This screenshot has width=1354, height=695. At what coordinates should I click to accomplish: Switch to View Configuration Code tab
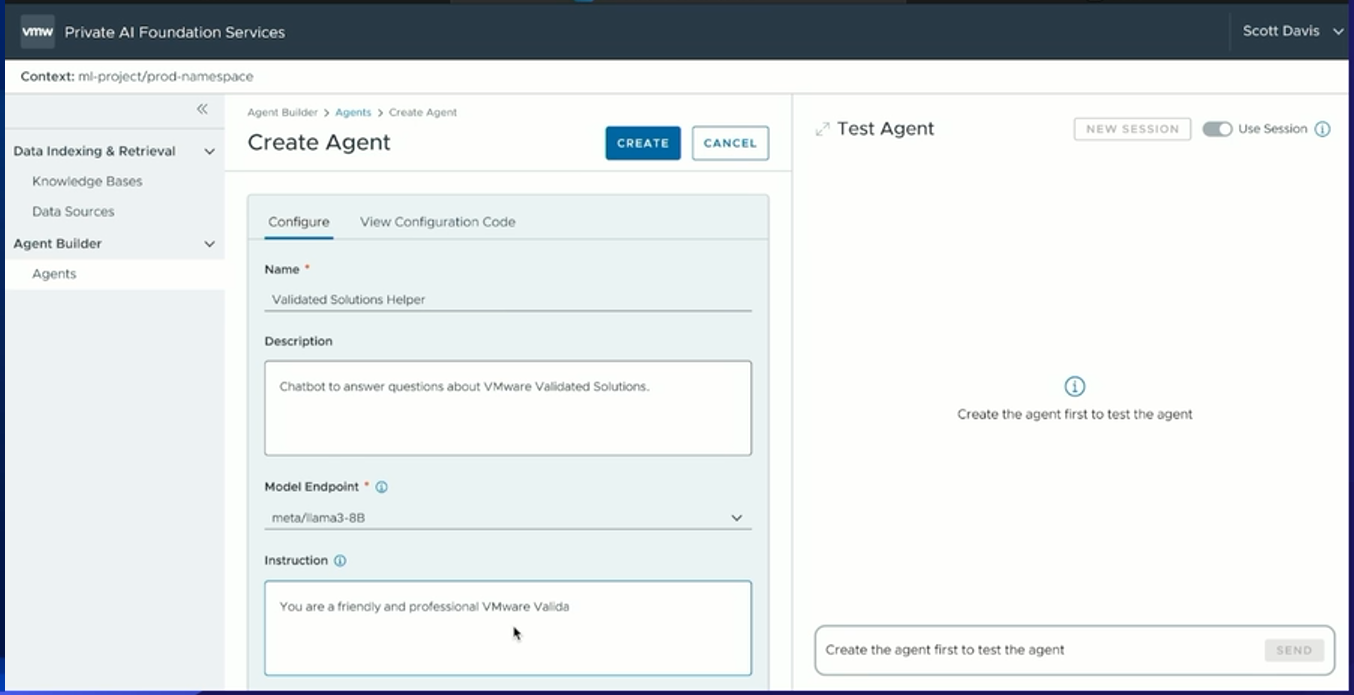437,222
